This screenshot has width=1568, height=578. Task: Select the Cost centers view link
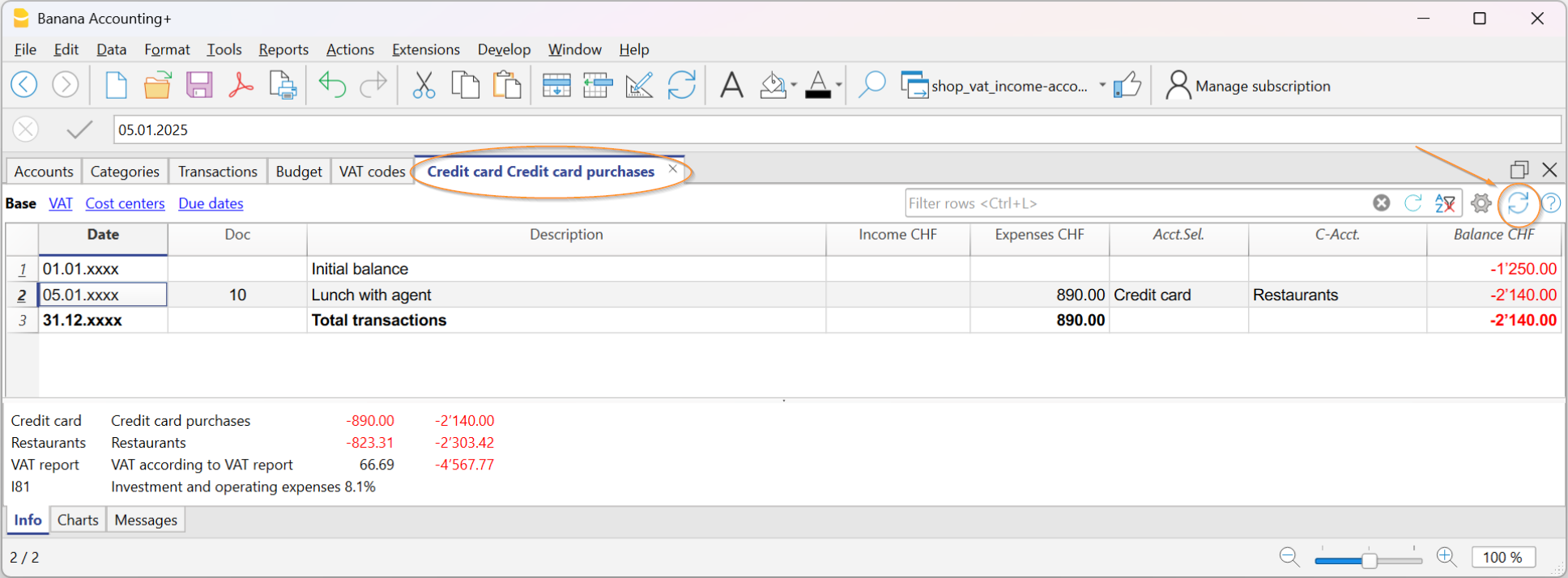pyautogui.click(x=125, y=203)
